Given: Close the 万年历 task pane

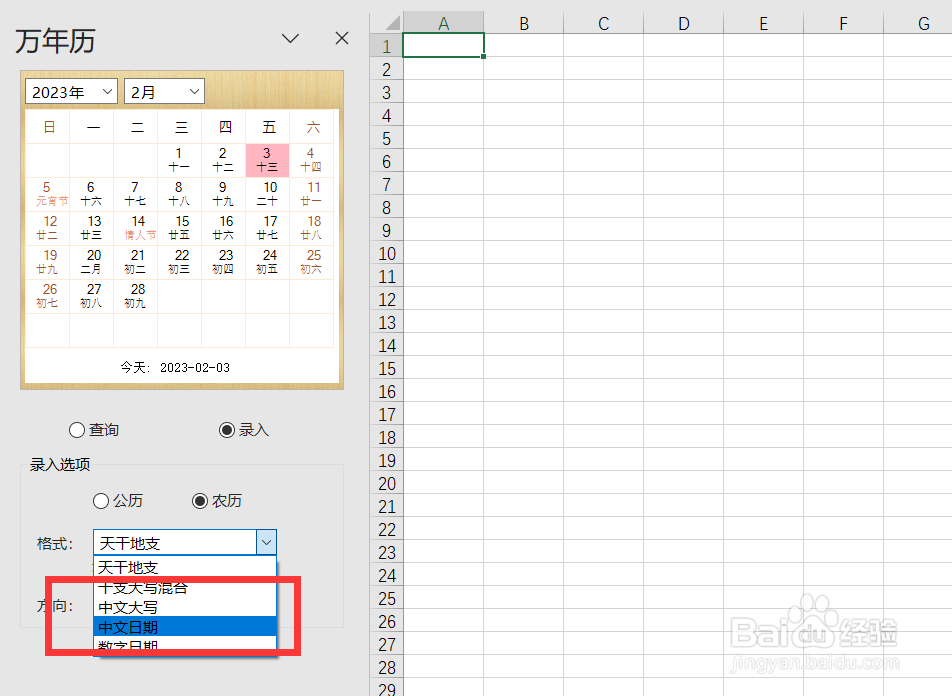Looking at the screenshot, I should pyautogui.click(x=342, y=38).
